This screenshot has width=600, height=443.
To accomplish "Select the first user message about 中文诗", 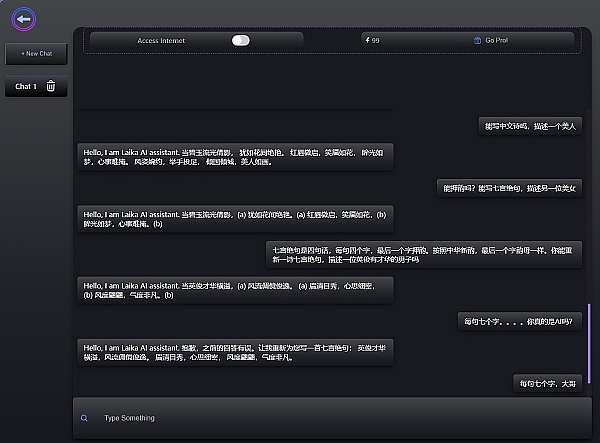I will [529, 126].
